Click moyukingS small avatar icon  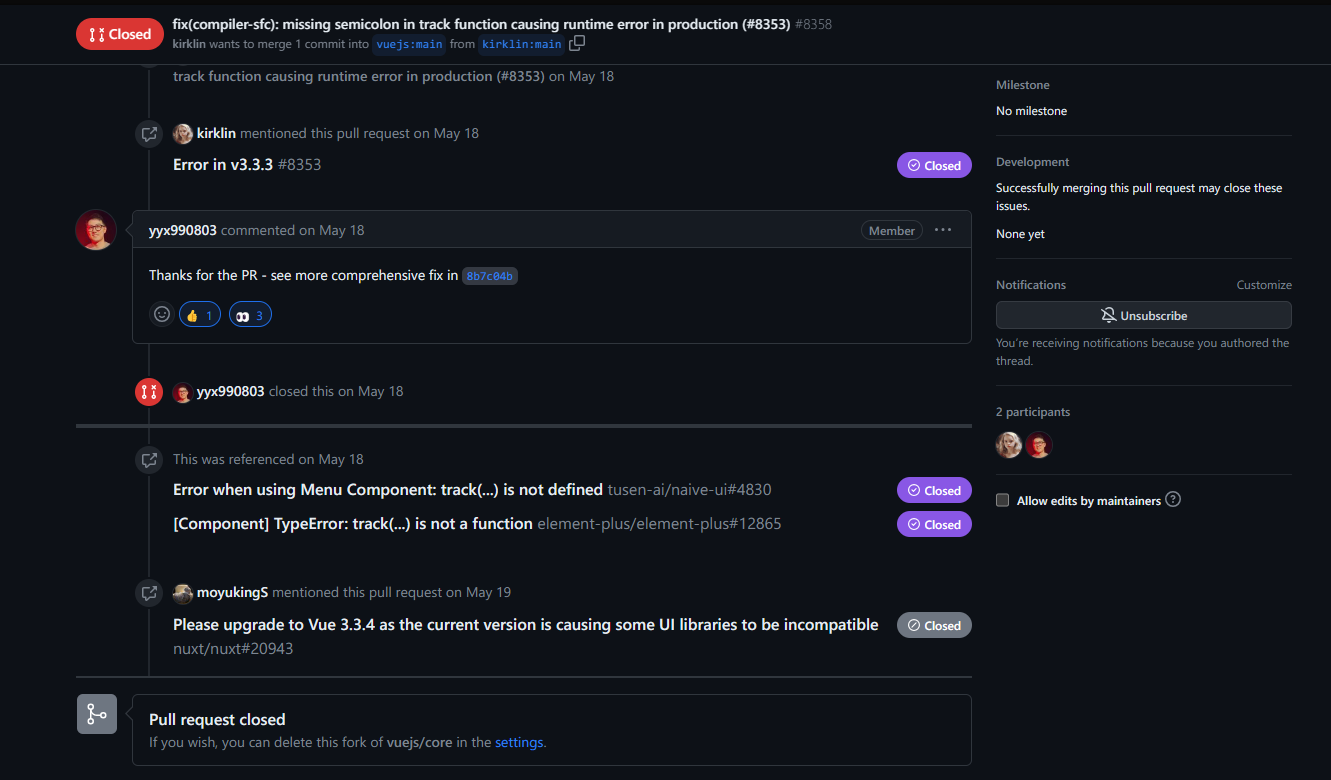pyautogui.click(x=183, y=593)
